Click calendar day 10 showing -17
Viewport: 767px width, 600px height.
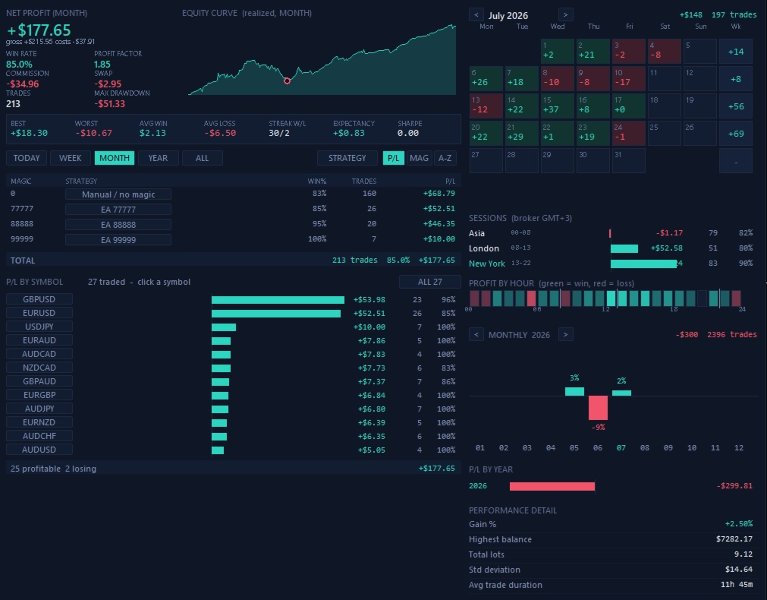629,79
